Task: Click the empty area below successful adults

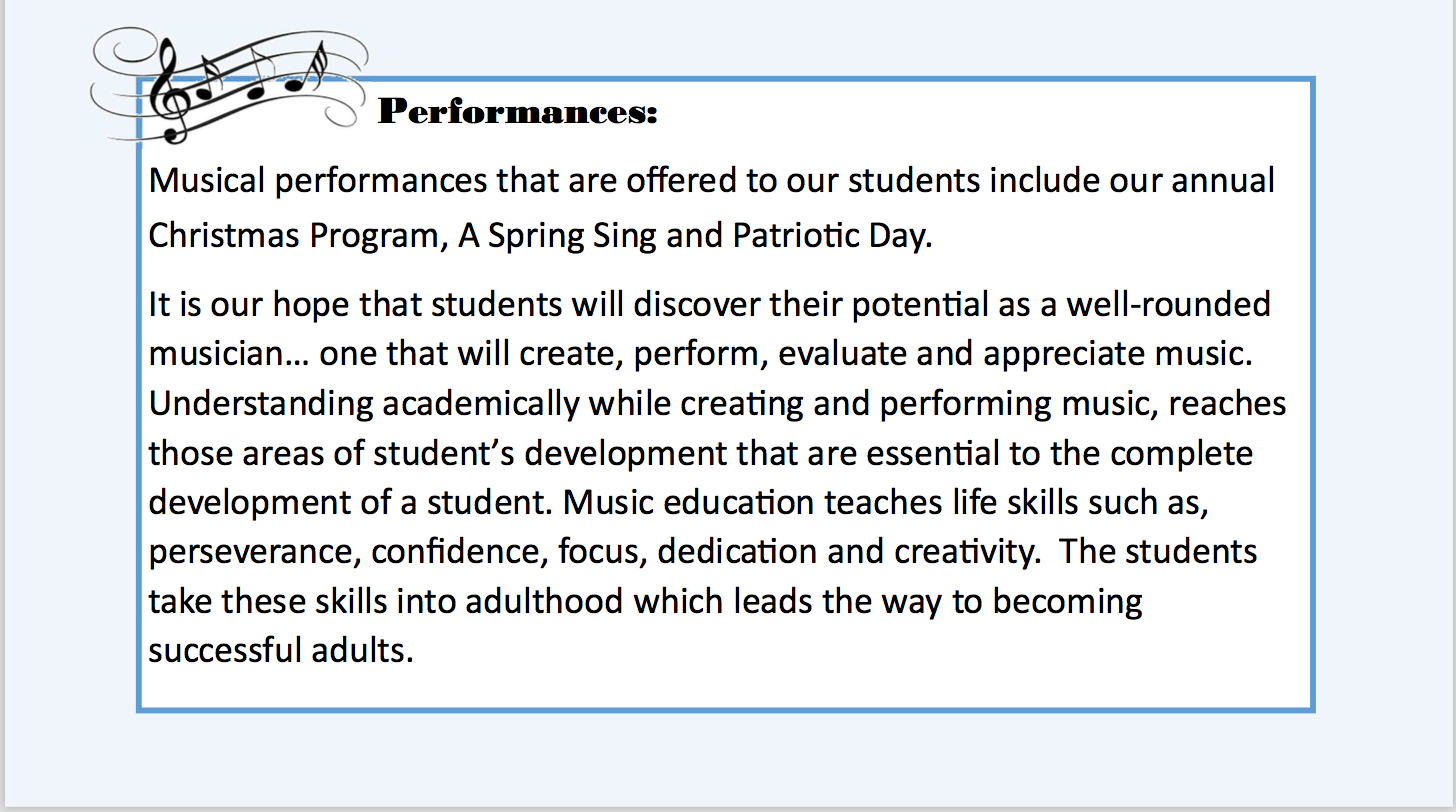Action: 725,688
